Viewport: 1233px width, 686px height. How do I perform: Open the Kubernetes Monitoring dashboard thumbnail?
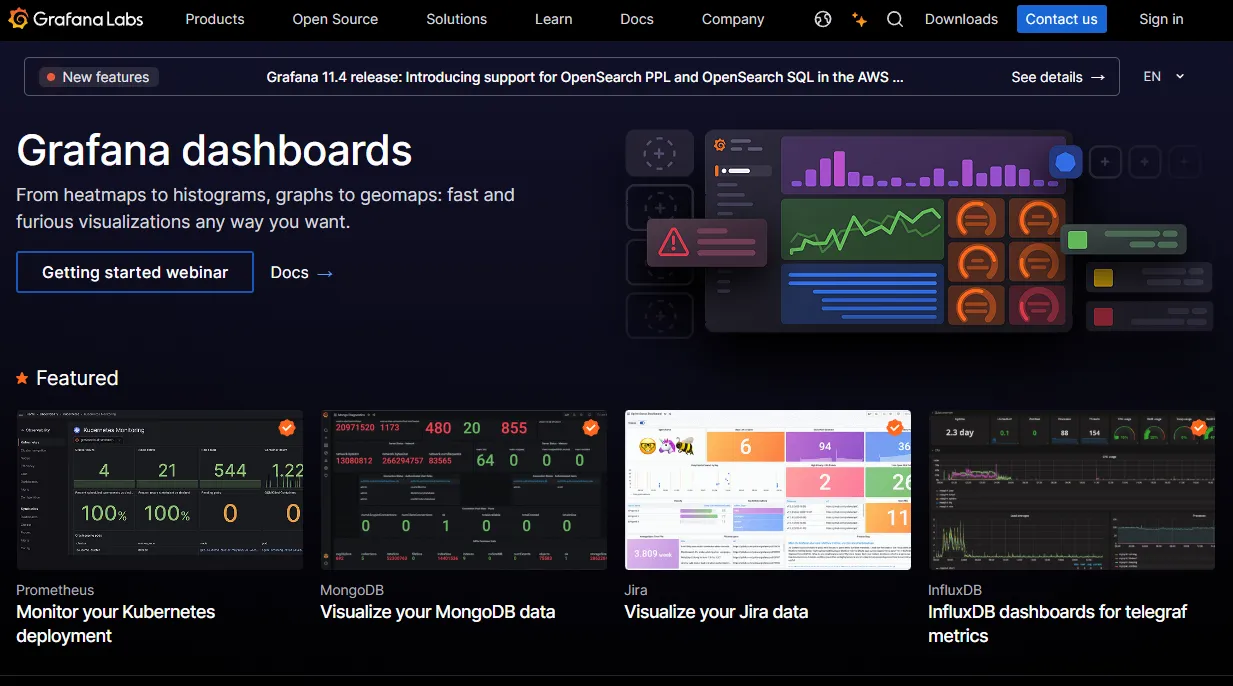(160, 490)
